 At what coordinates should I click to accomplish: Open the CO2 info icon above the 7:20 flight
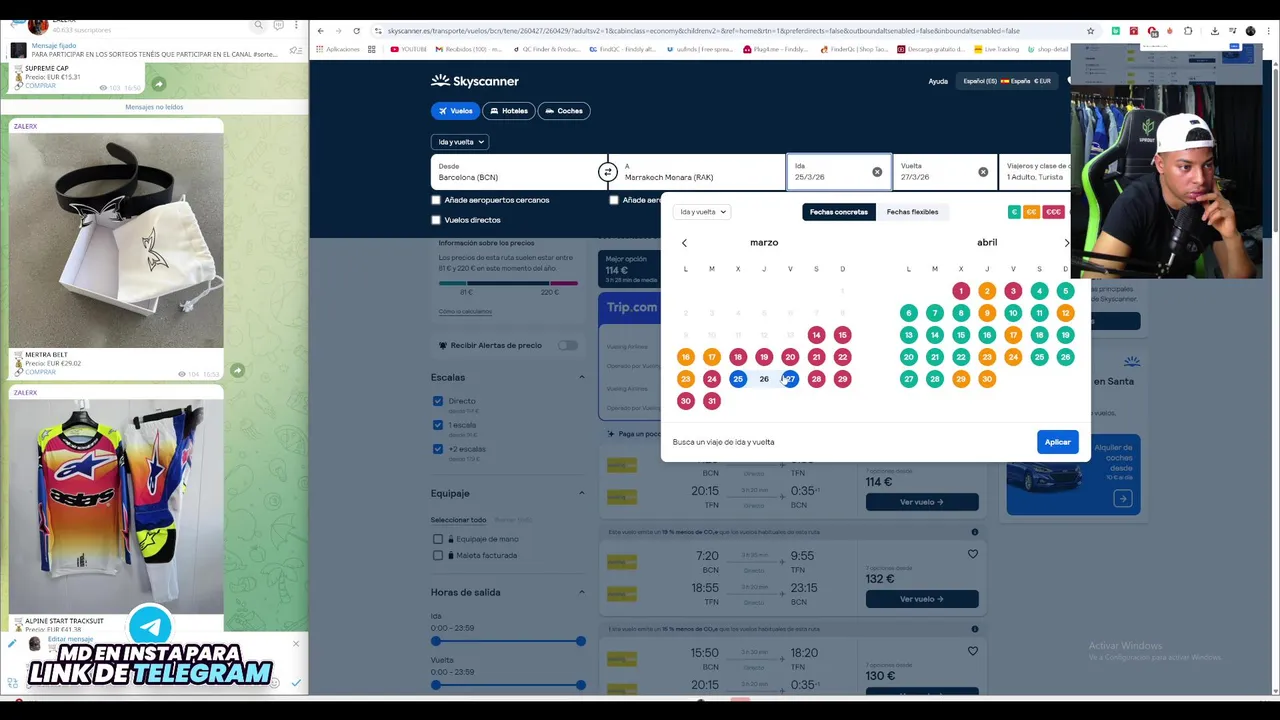(x=974, y=532)
